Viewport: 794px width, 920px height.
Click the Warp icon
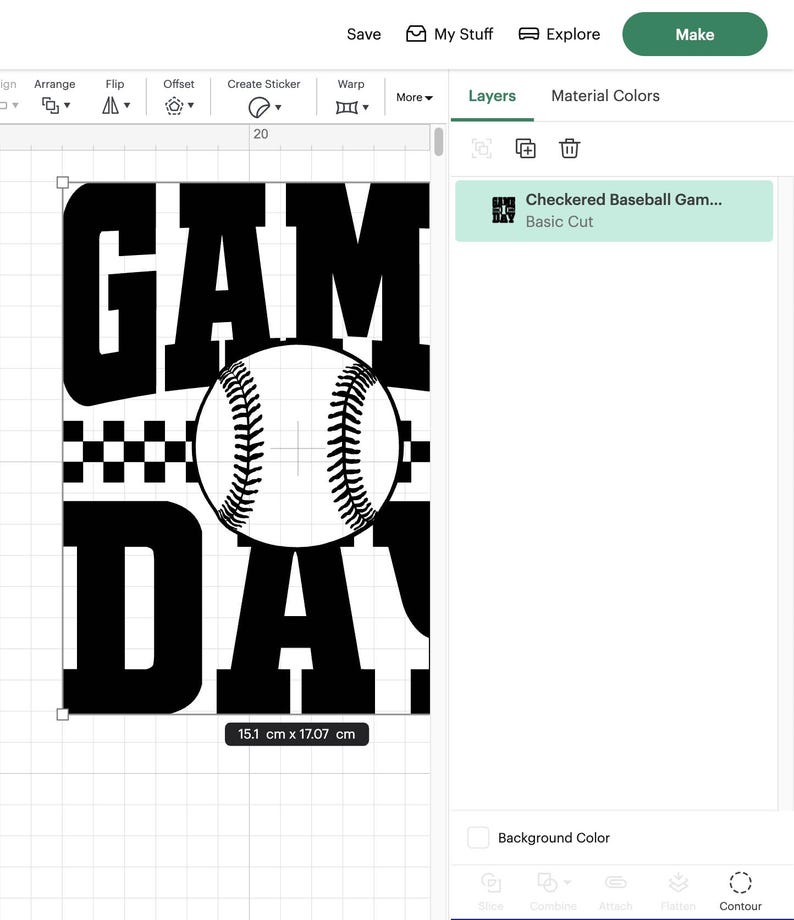click(346, 107)
